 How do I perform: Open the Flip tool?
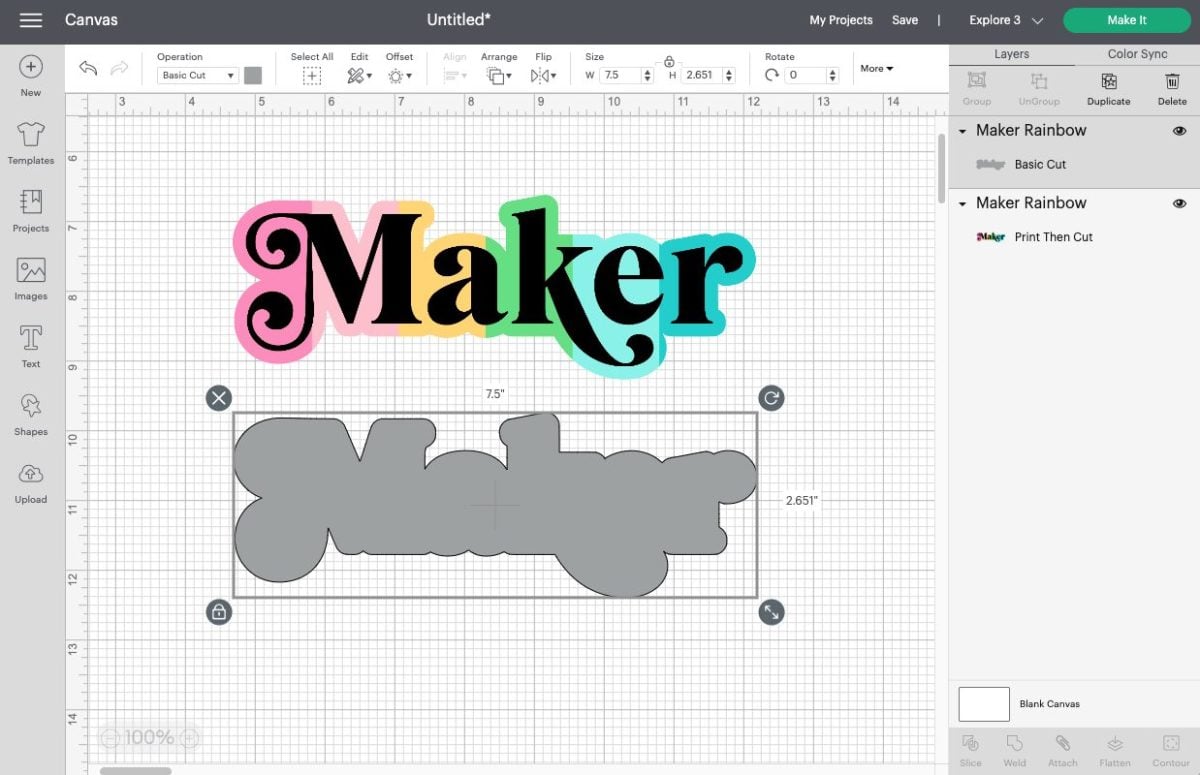click(x=542, y=75)
